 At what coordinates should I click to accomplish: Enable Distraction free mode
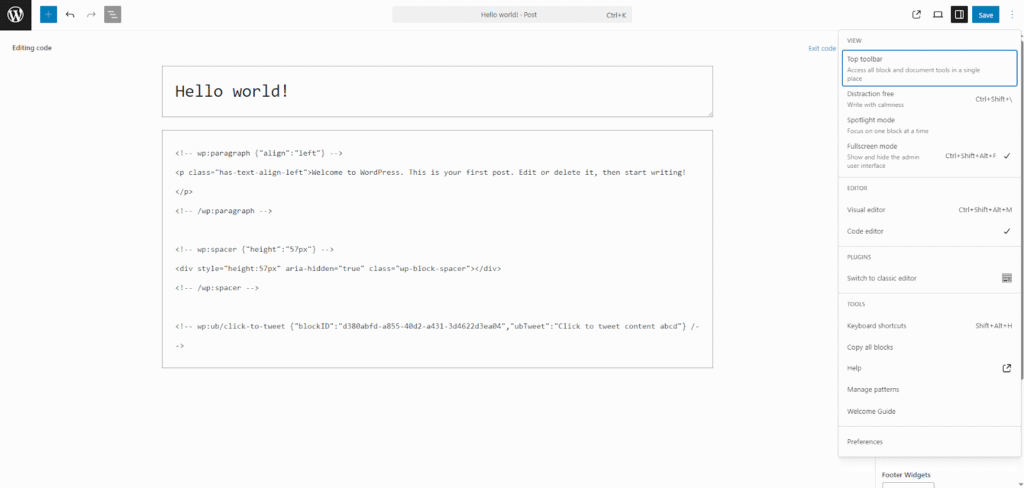coord(929,99)
